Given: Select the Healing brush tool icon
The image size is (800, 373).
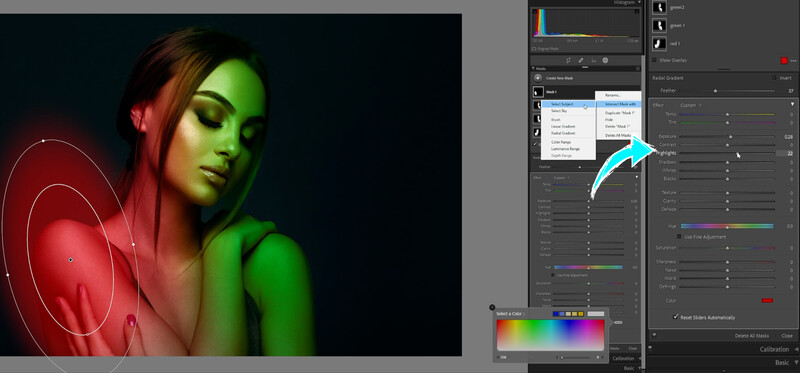Looking at the screenshot, I should [581, 60].
